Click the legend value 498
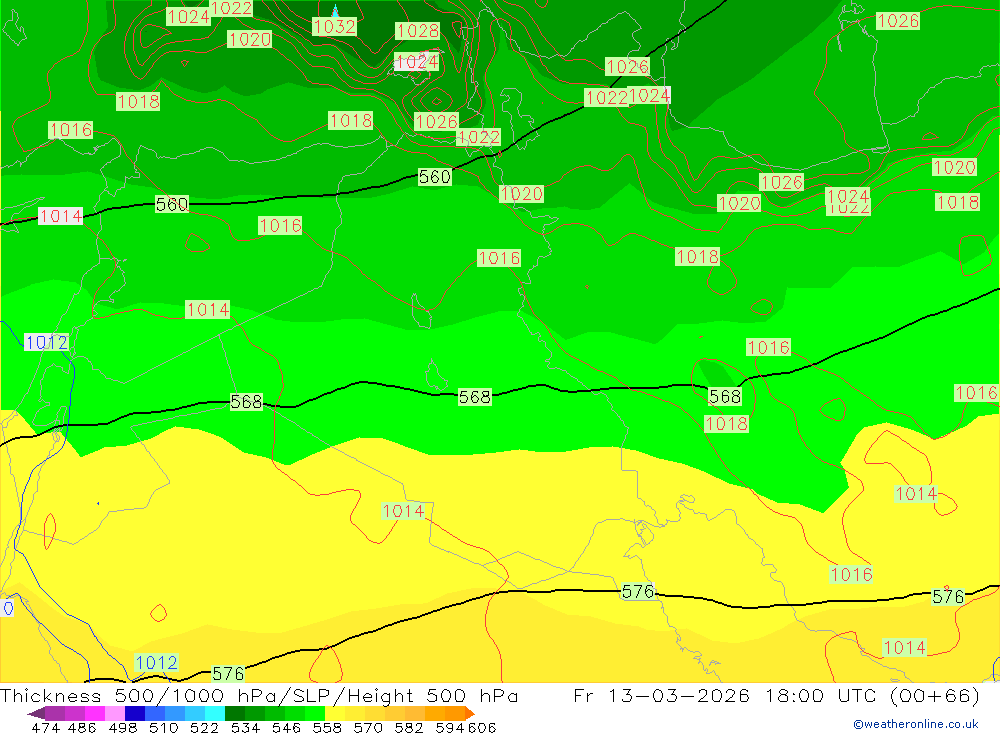The width and height of the screenshot is (1000, 733). point(123,727)
